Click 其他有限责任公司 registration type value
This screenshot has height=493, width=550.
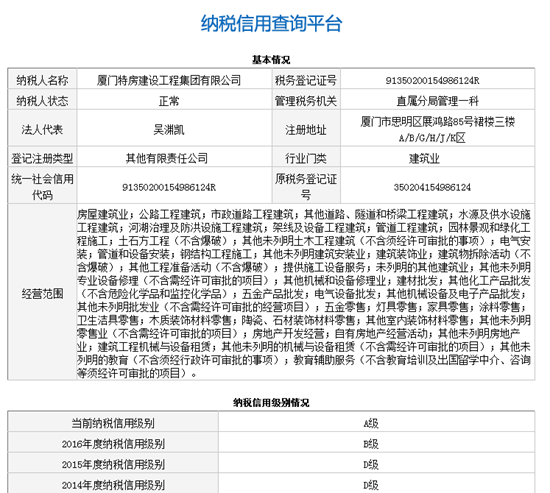167,159
